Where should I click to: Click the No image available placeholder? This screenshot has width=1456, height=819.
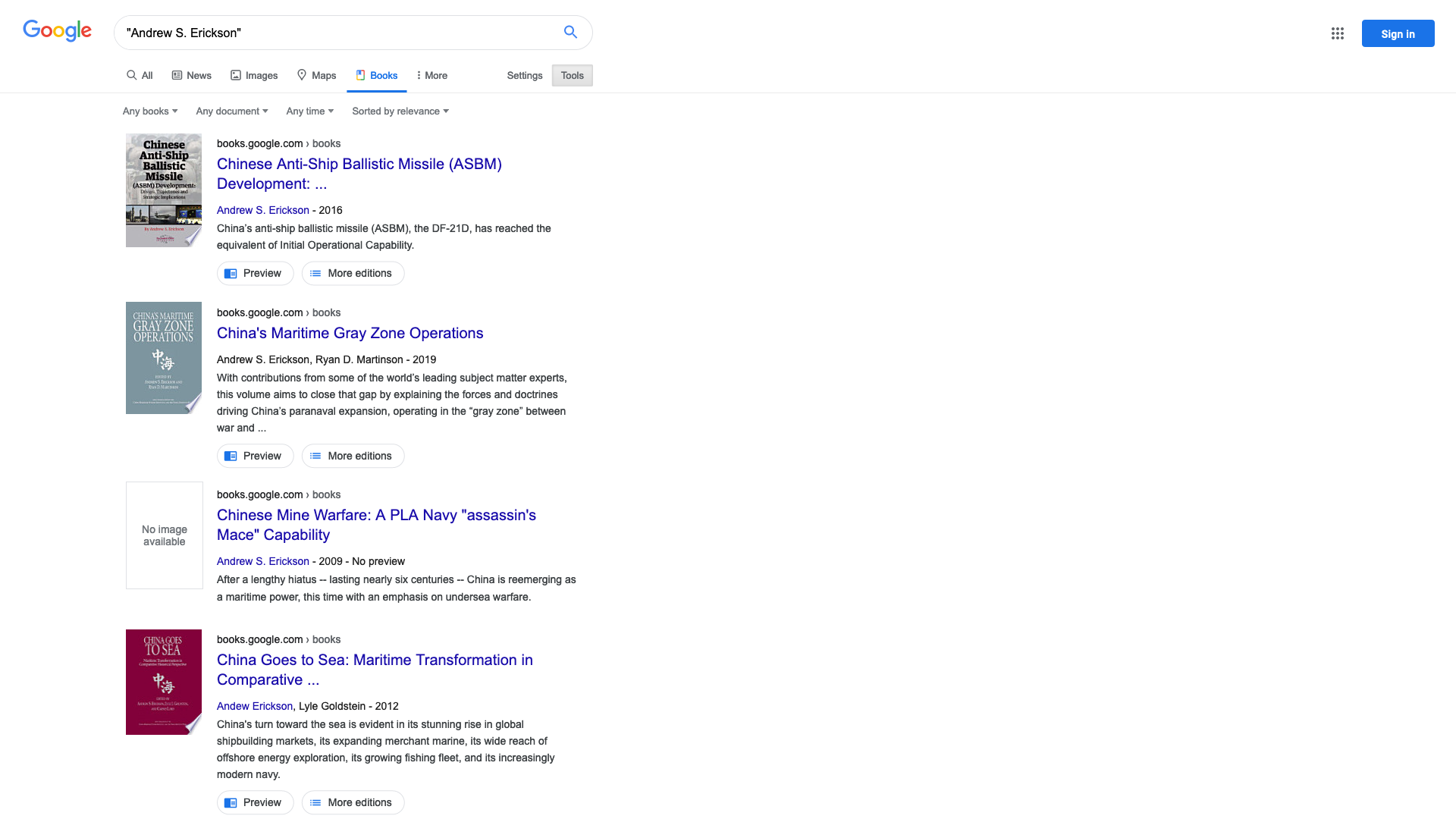pyautogui.click(x=165, y=535)
